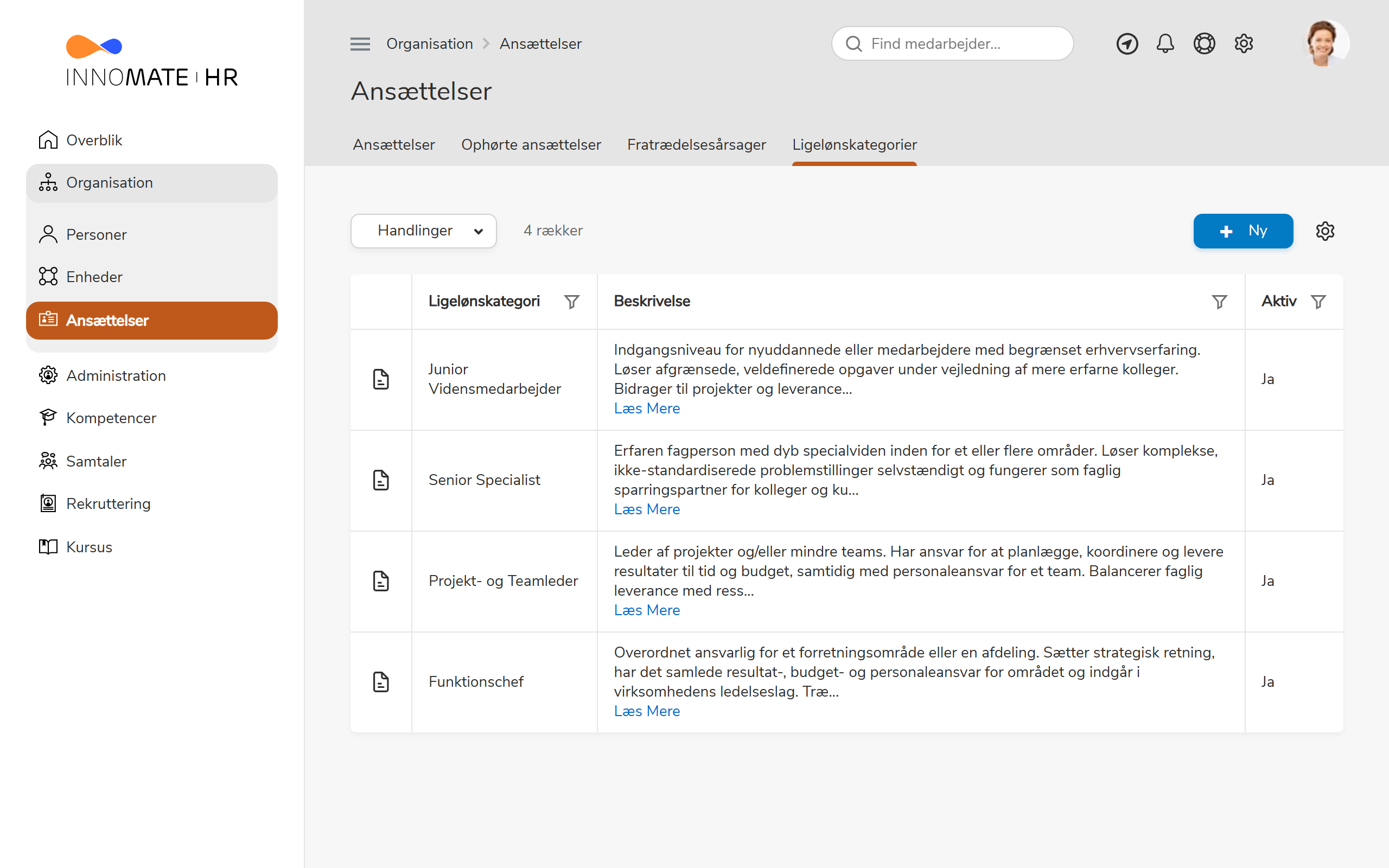
Task: Open the hamburger menu icon
Action: (x=360, y=43)
